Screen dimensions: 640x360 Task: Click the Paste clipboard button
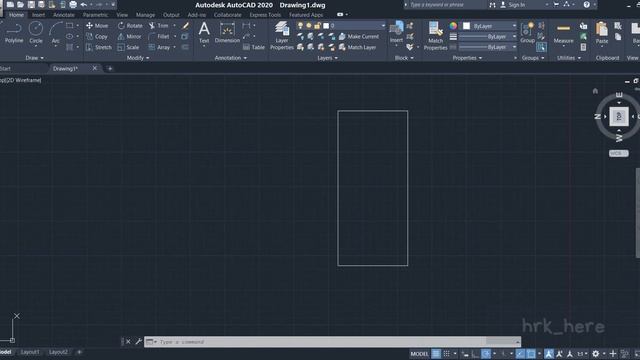click(602, 33)
